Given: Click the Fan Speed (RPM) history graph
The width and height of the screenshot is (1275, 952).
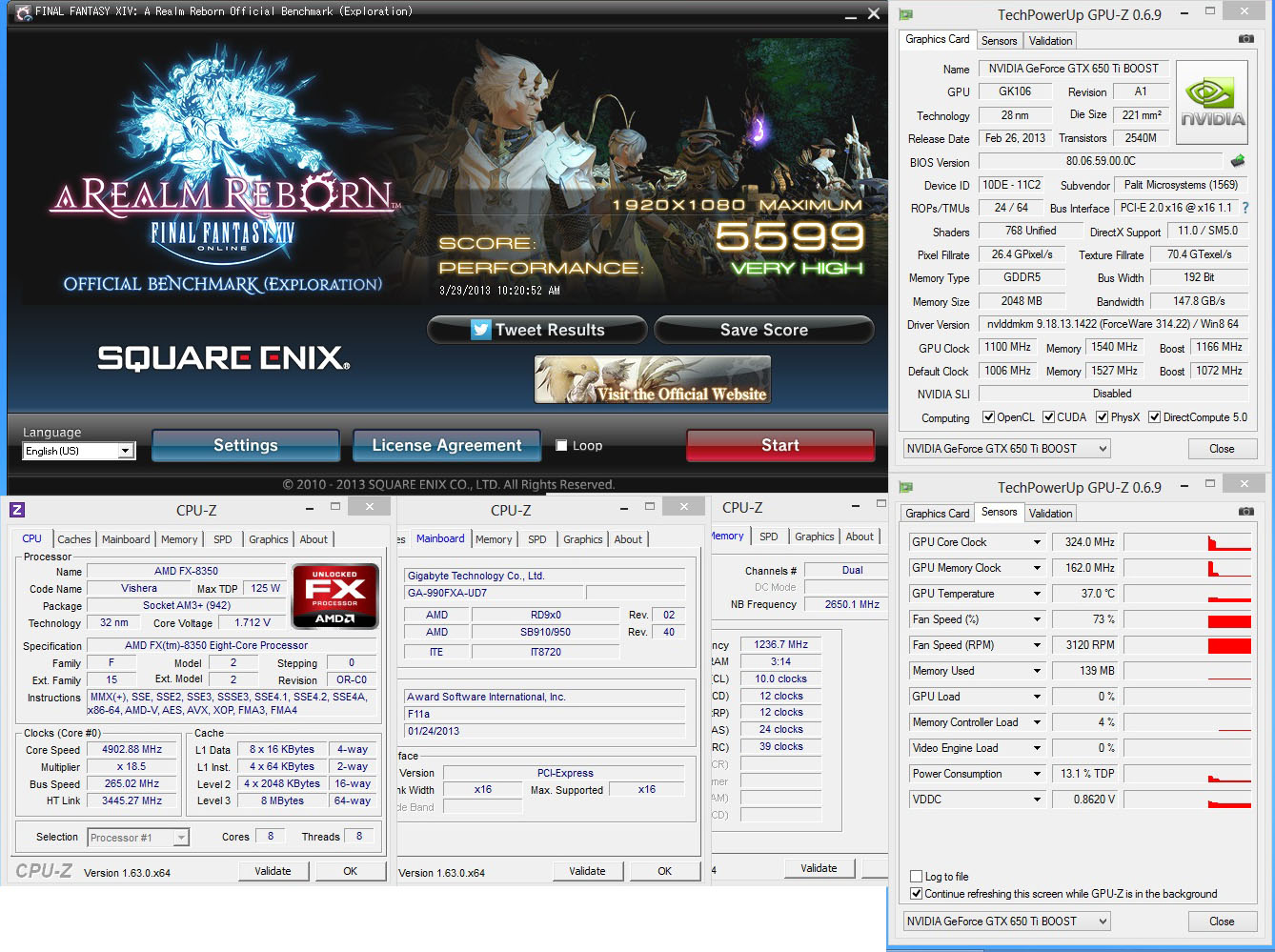Looking at the screenshot, I should click(1187, 645).
